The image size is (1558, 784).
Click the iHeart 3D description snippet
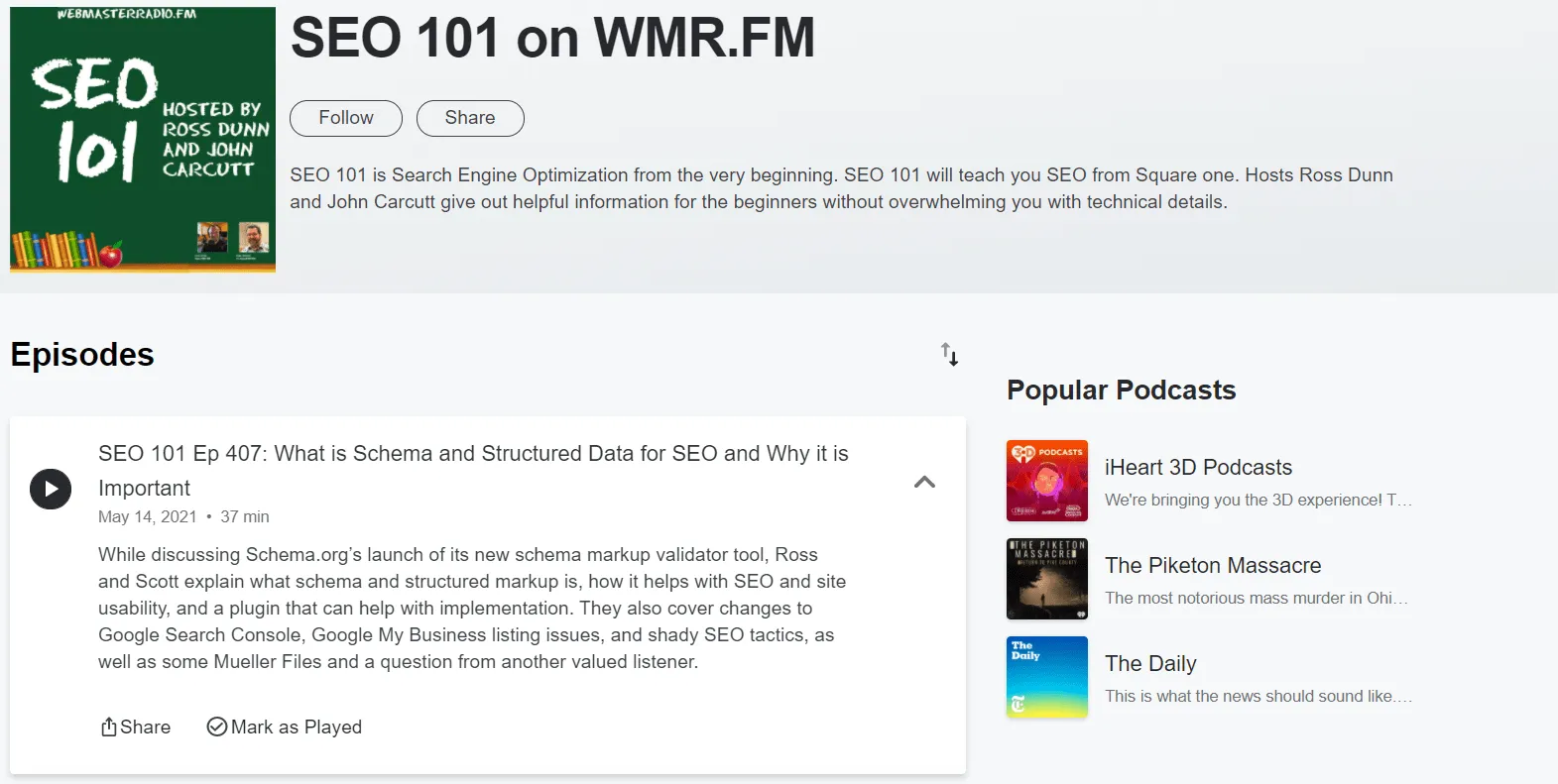pyautogui.click(x=1258, y=501)
